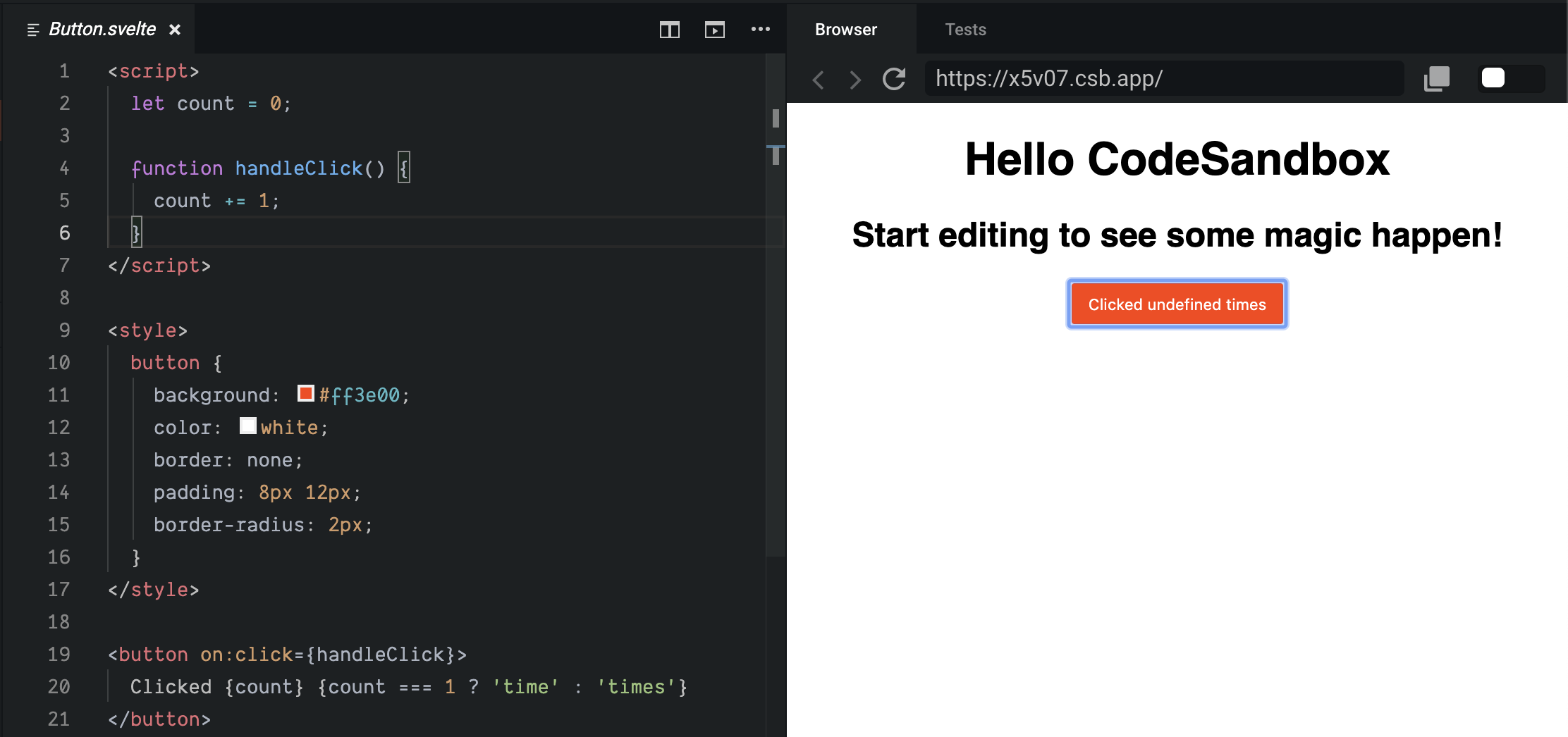Click the closing </button> tag on line 21
The height and width of the screenshot is (737, 1568).
pyautogui.click(x=159, y=719)
